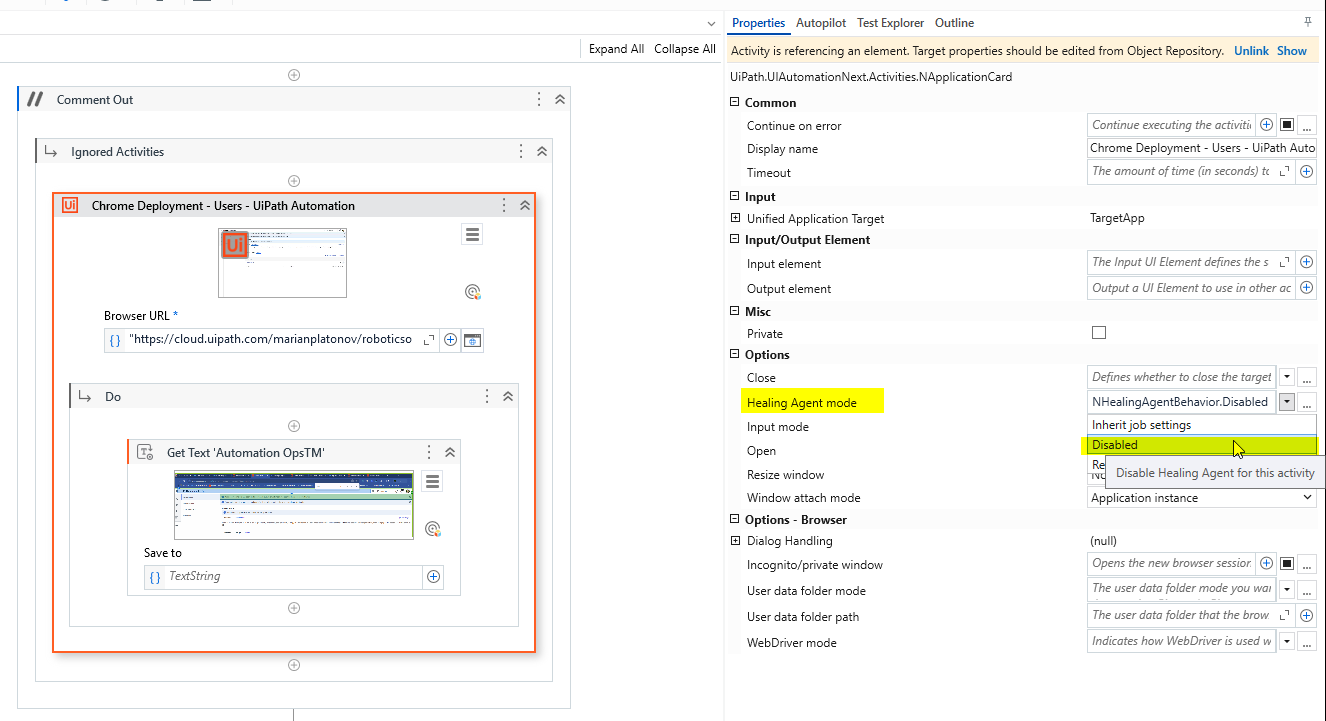
Task: Switch to the Properties tab
Action: point(758,23)
